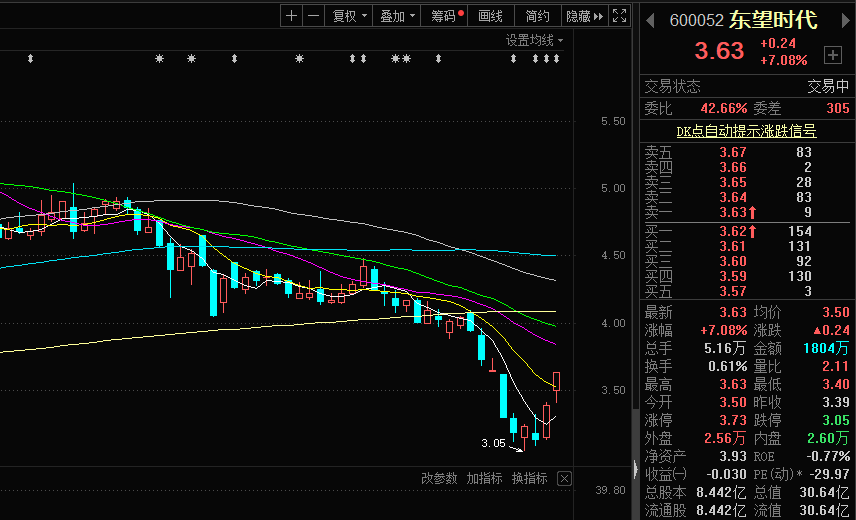Collapse side panel using the splitter arrow

pyautogui.click(x=635, y=467)
